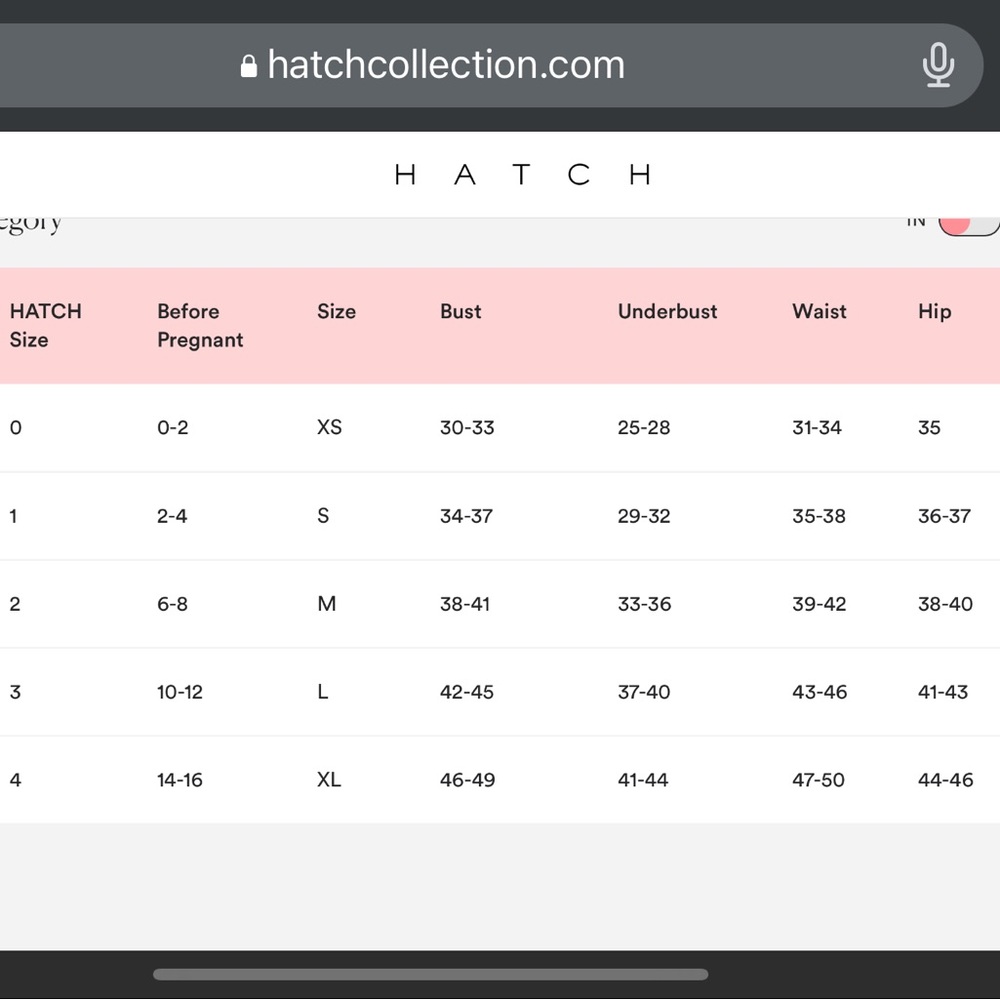Tap the lock icon in address bar
This screenshot has width=1000, height=1000.
click(249, 66)
